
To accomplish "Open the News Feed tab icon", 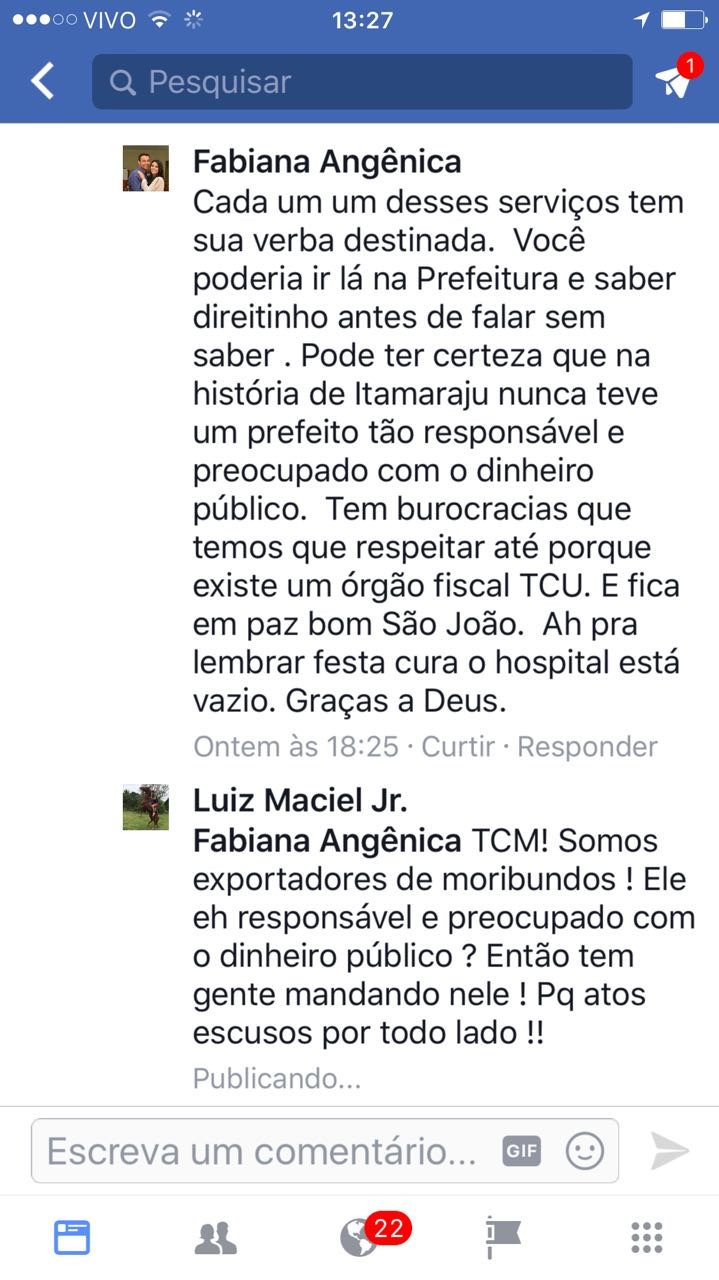I will tap(72, 1238).
